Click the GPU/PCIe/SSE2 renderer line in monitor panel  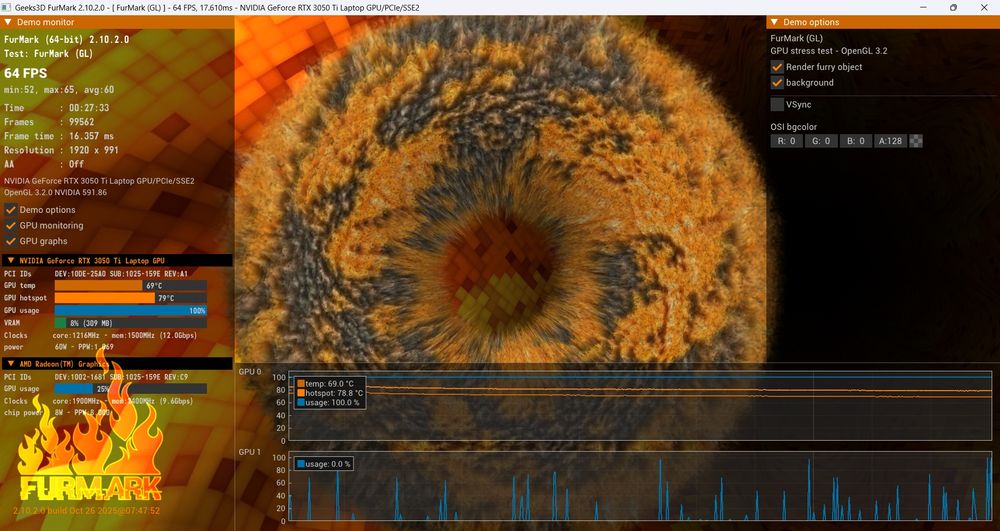click(x=99, y=181)
